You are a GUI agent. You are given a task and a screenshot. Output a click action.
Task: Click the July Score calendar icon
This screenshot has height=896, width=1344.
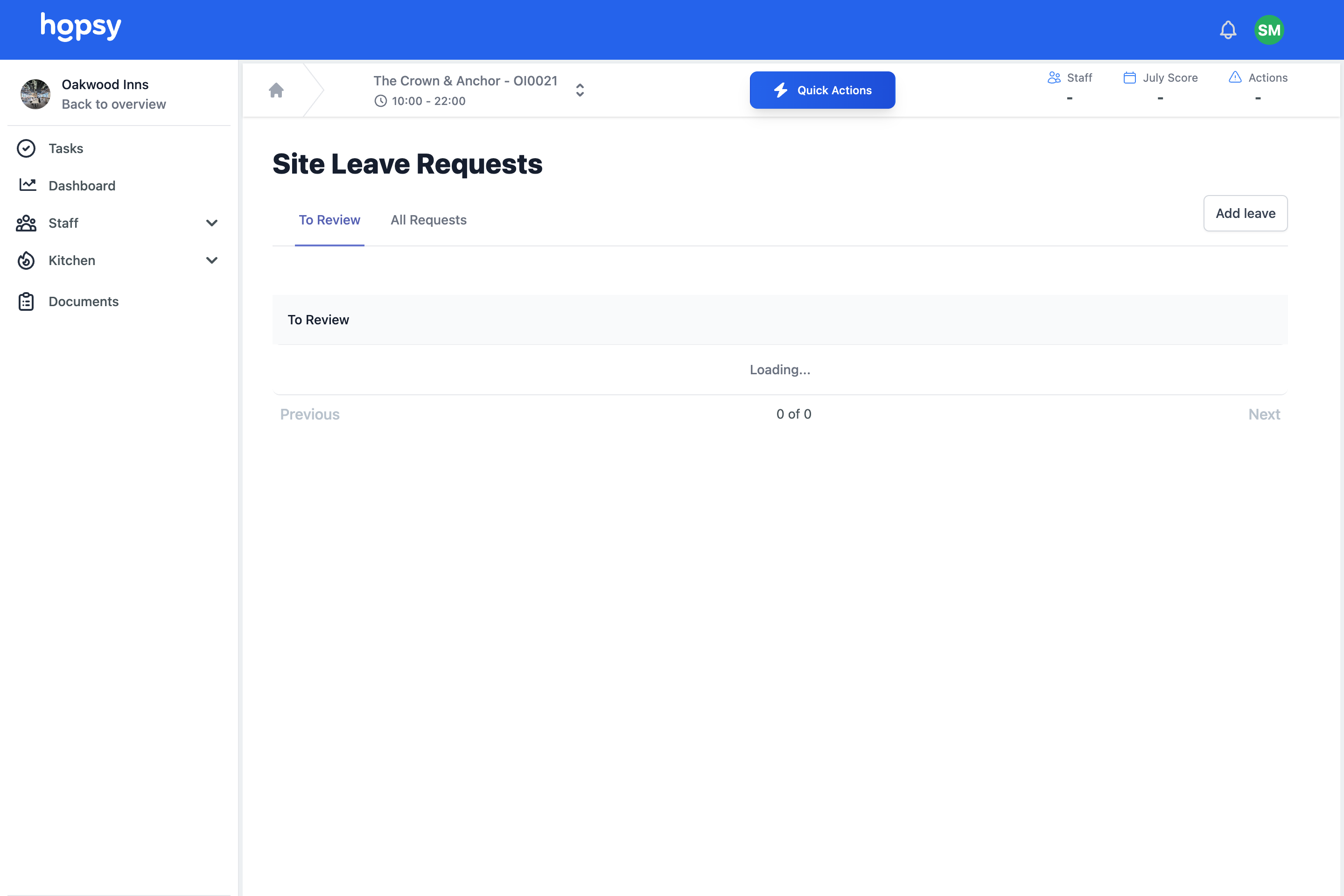1129,78
